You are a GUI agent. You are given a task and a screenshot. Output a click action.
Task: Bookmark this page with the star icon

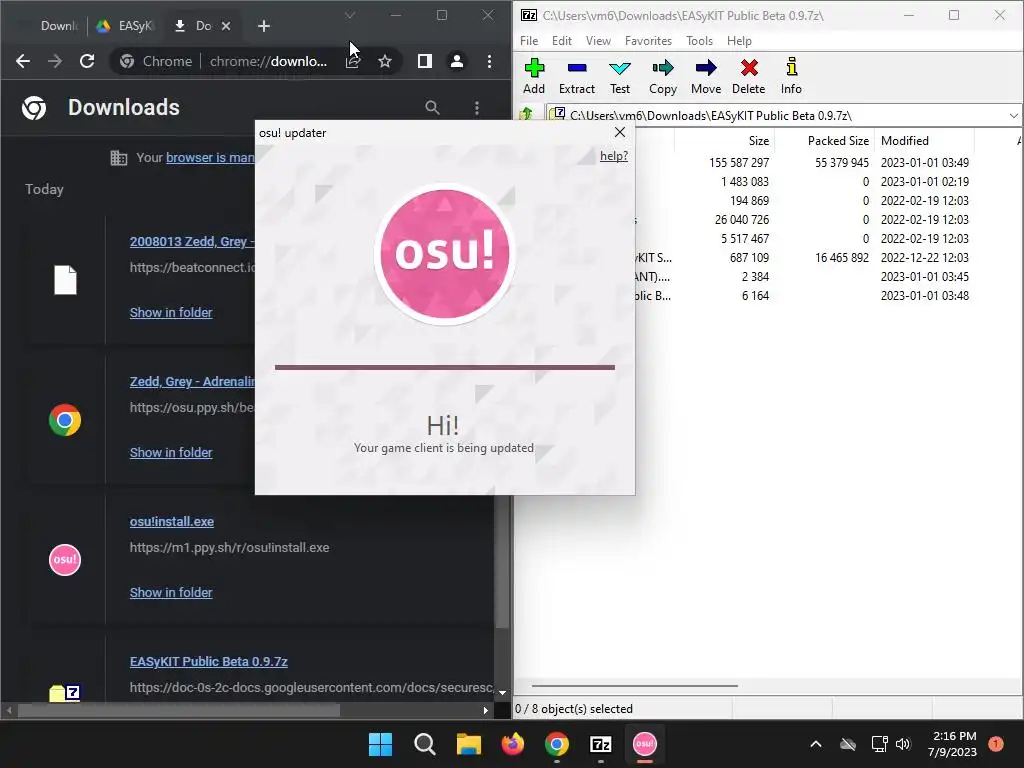pyautogui.click(x=385, y=61)
